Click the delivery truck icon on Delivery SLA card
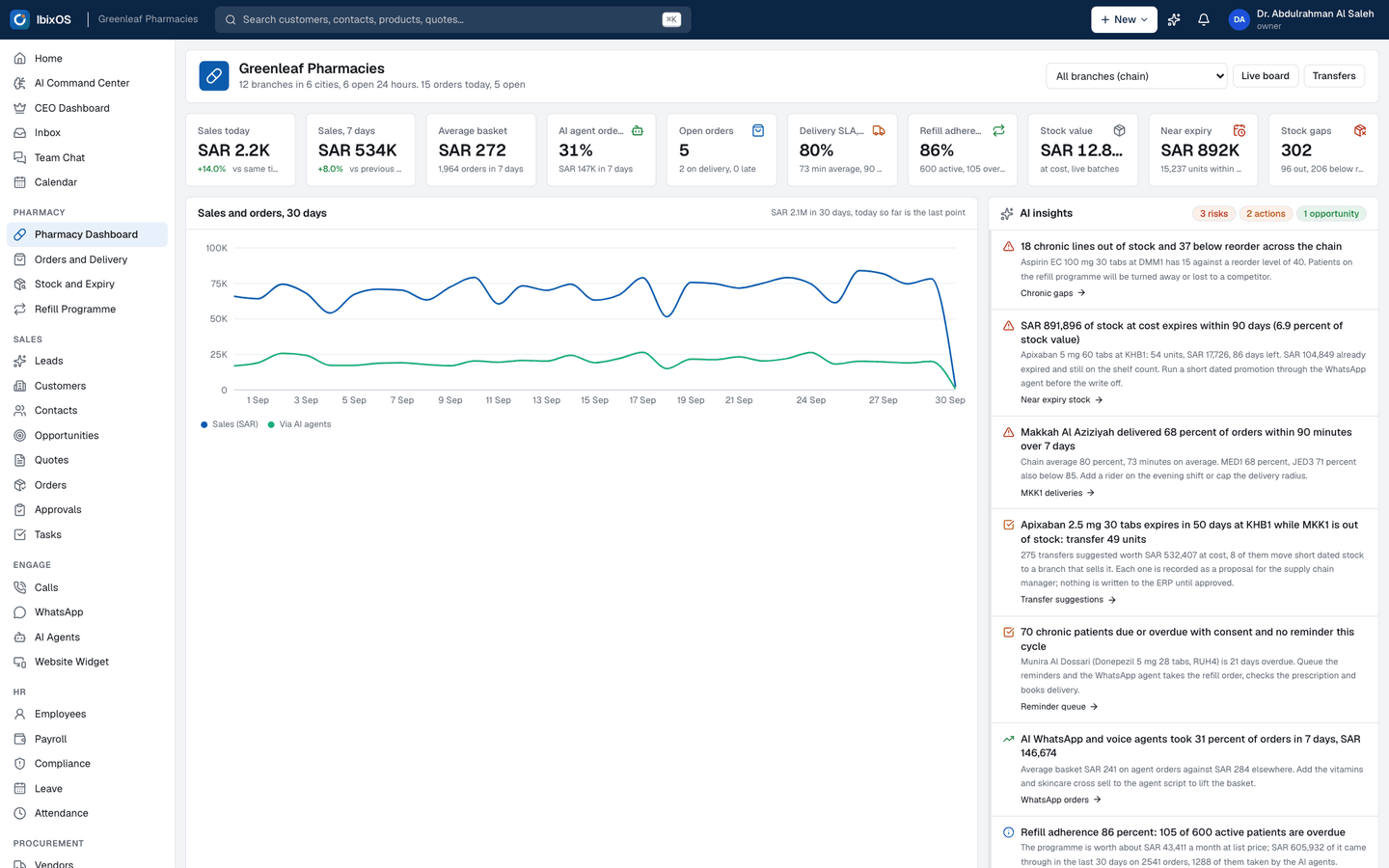The height and width of the screenshot is (868, 1389). [x=879, y=130]
